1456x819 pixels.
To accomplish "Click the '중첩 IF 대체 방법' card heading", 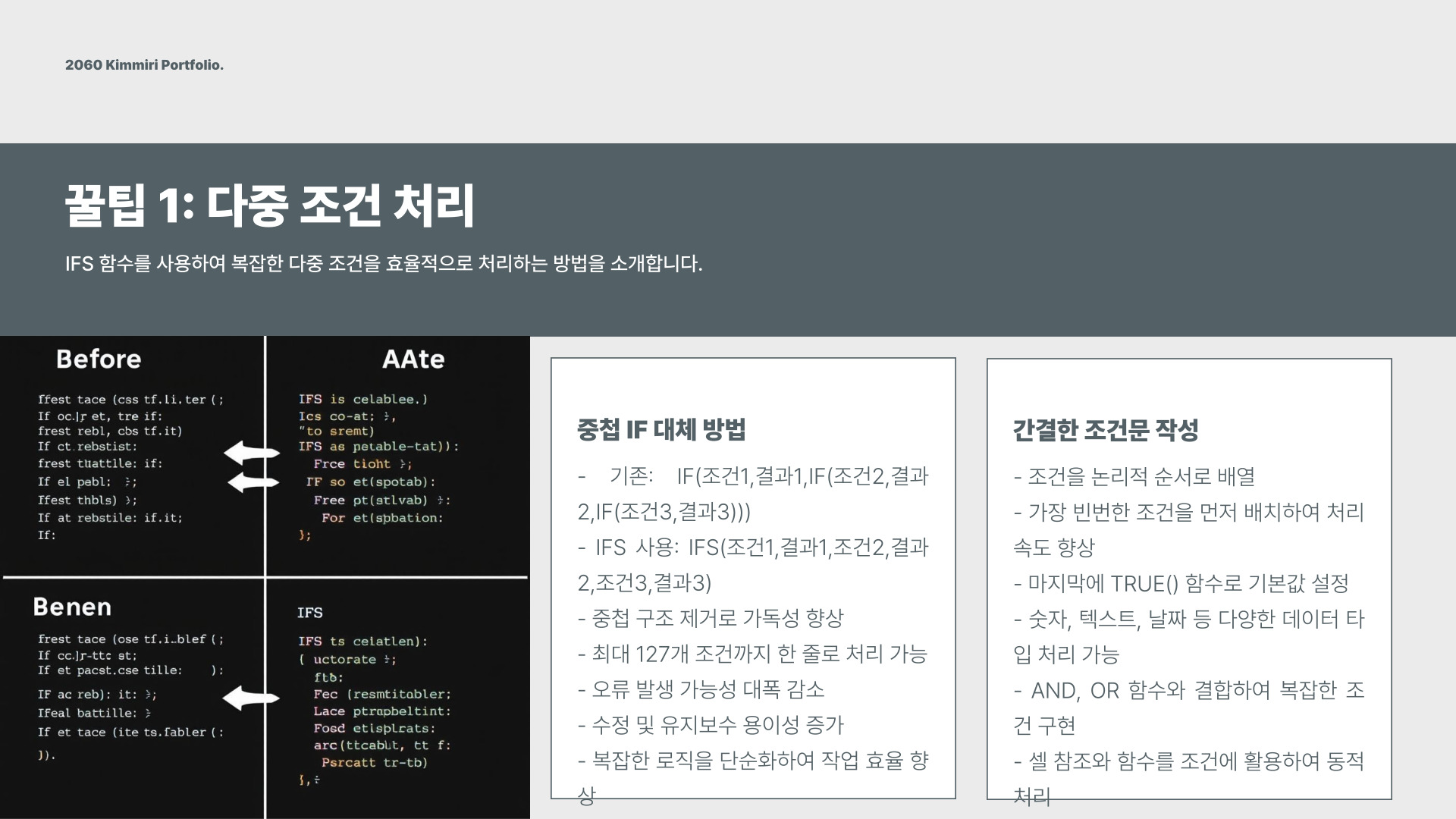I will (x=661, y=430).
